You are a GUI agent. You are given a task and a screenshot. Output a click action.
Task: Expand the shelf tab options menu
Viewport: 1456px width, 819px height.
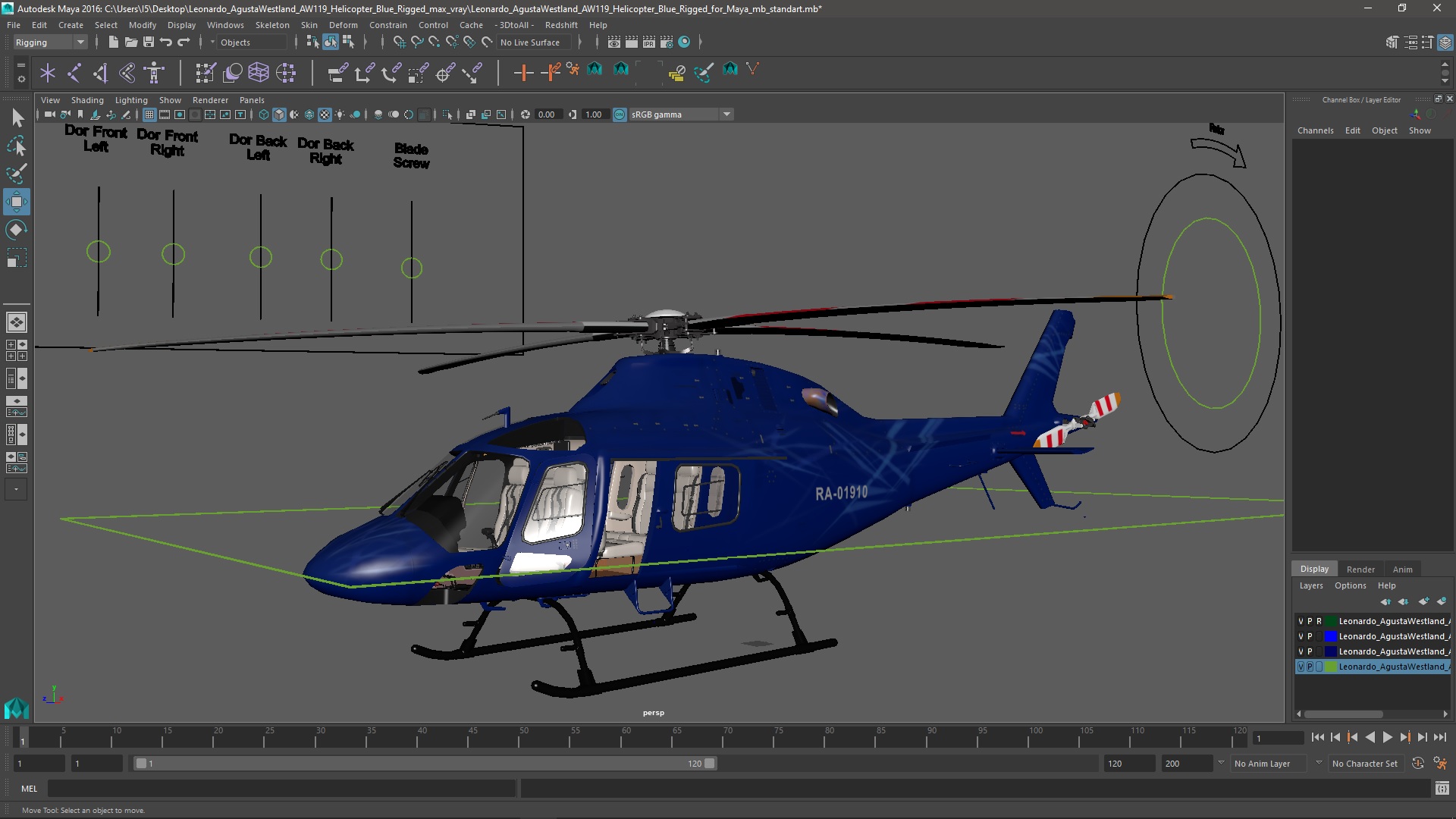tap(21, 78)
